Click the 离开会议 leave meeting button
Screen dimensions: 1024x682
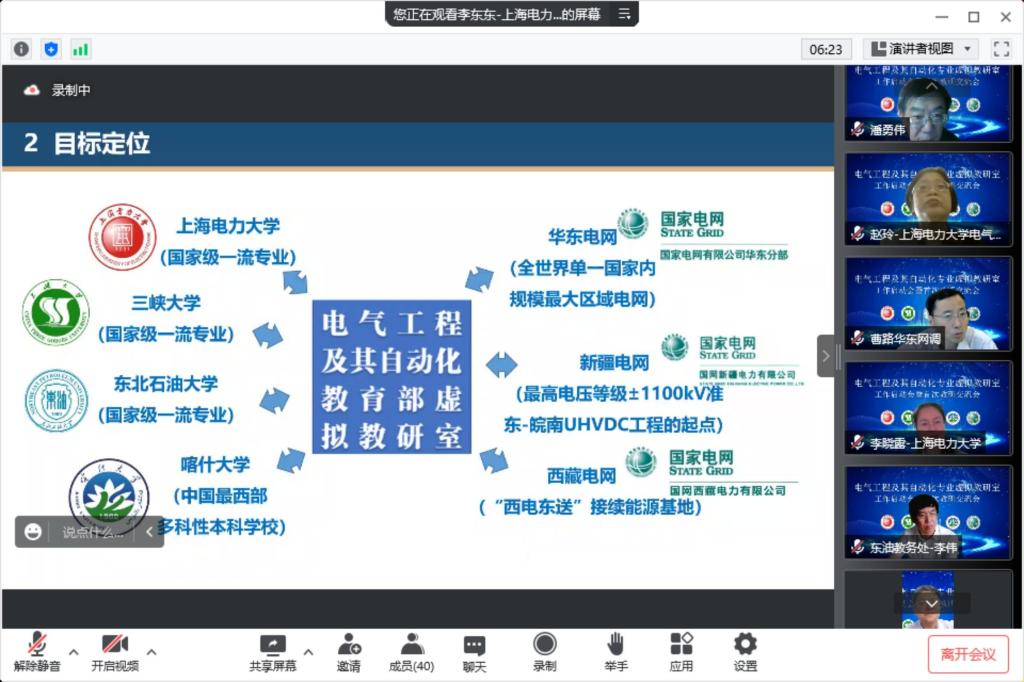[967, 655]
